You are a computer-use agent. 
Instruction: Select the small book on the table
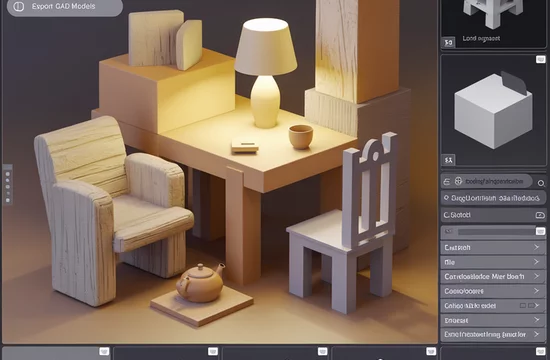(245, 145)
